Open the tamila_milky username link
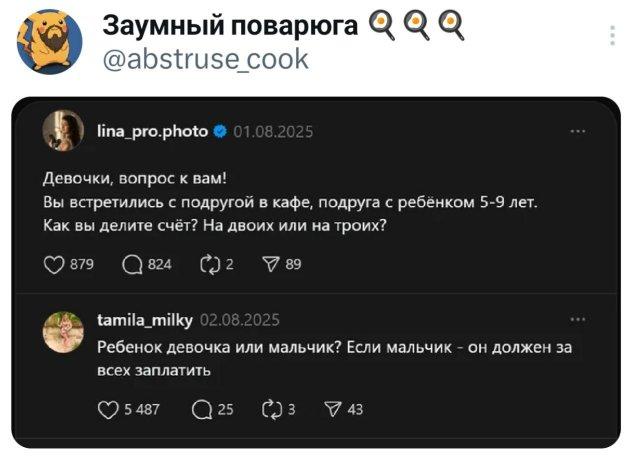The height and width of the screenshot is (461, 640). tap(145, 320)
